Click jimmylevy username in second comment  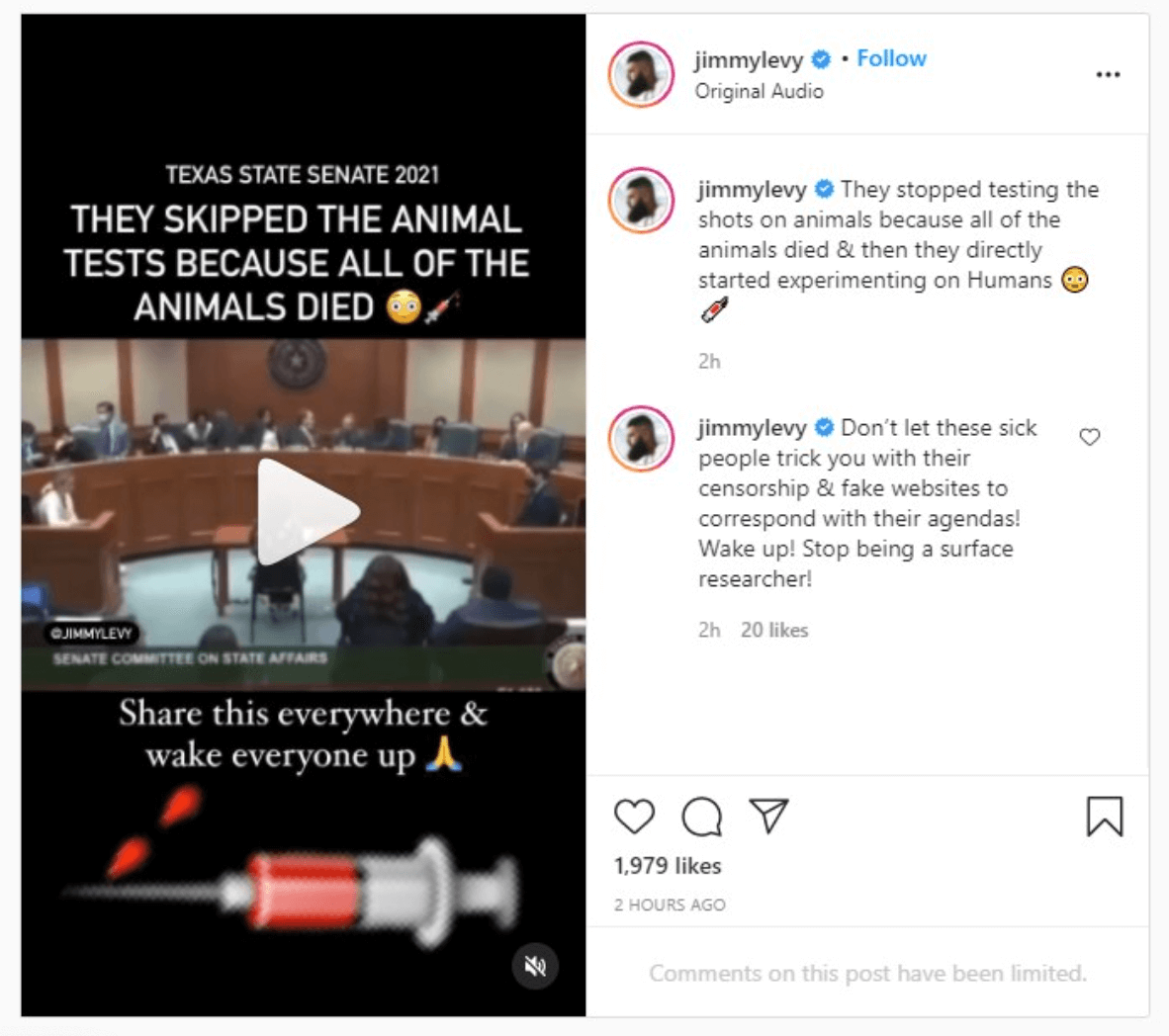753,428
